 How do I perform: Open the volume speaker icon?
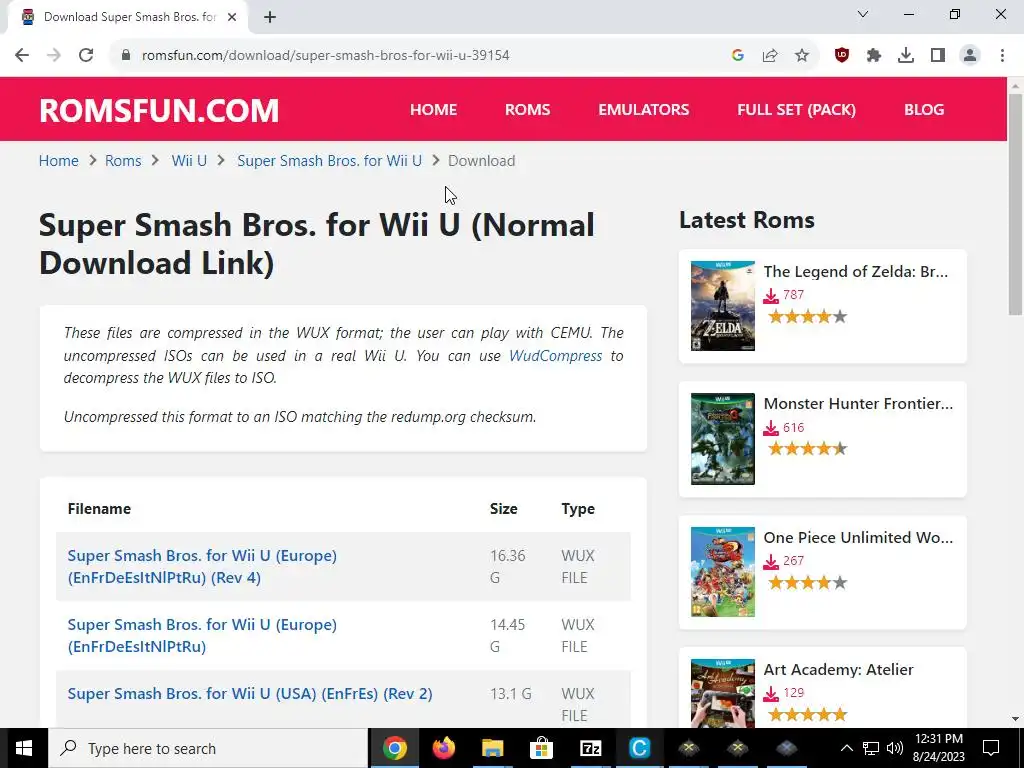(895, 748)
